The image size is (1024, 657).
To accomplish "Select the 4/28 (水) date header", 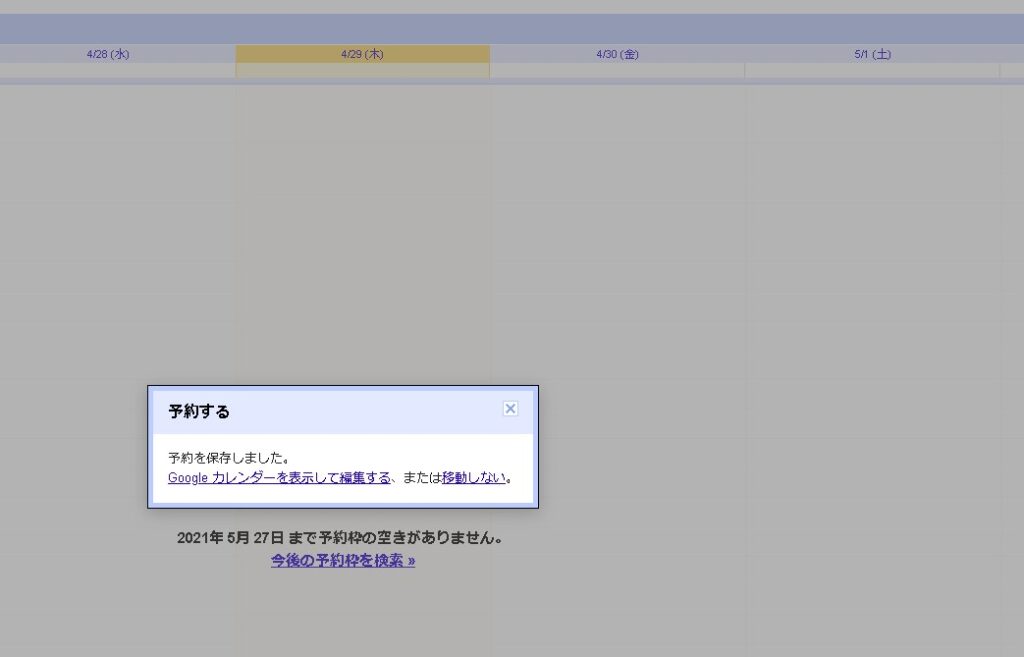I will point(108,54).
